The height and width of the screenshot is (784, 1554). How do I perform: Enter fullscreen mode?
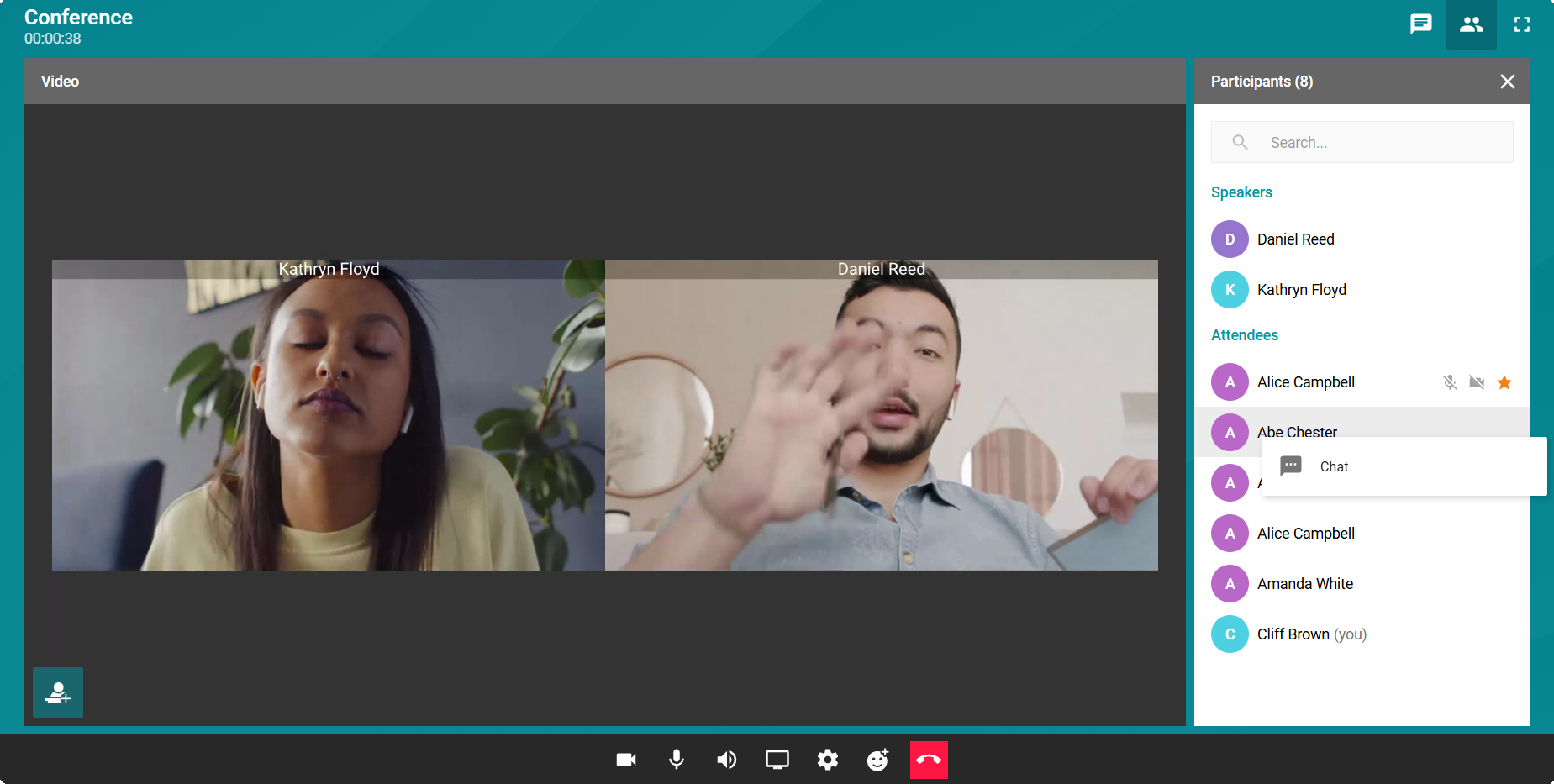tap(1521, 24)
